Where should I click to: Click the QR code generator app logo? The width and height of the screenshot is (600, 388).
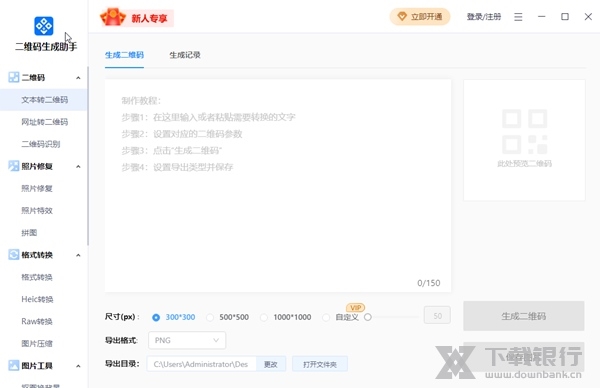tap(44, 26)
